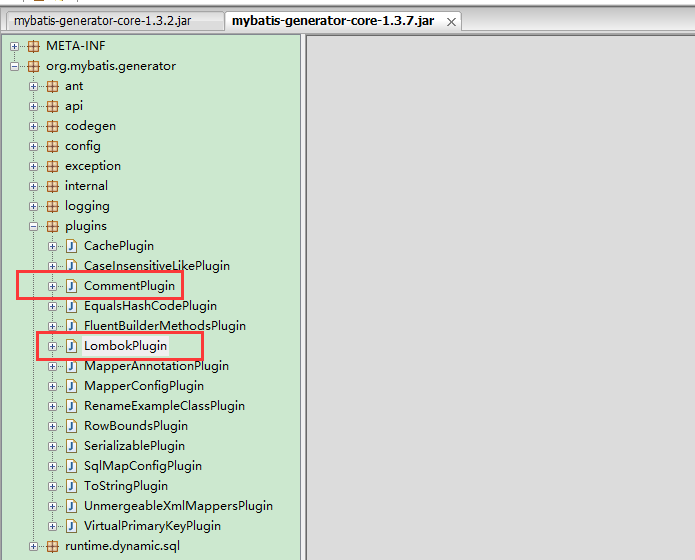Click the MapperAnnotationPlugin class file icon
This screenshot has height=560, width=695.
point(71,366)
